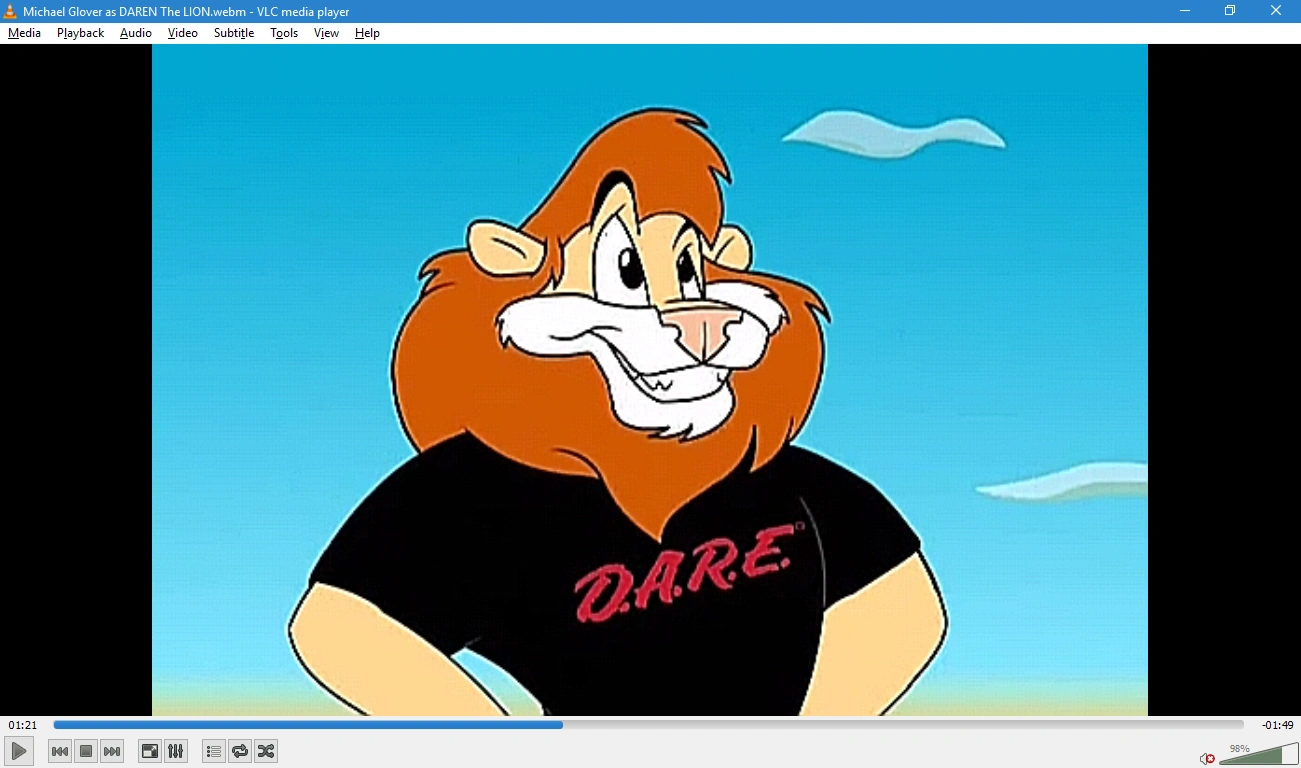Turn on random playback order
1301x768 pixels.
[x=265, y=751]
